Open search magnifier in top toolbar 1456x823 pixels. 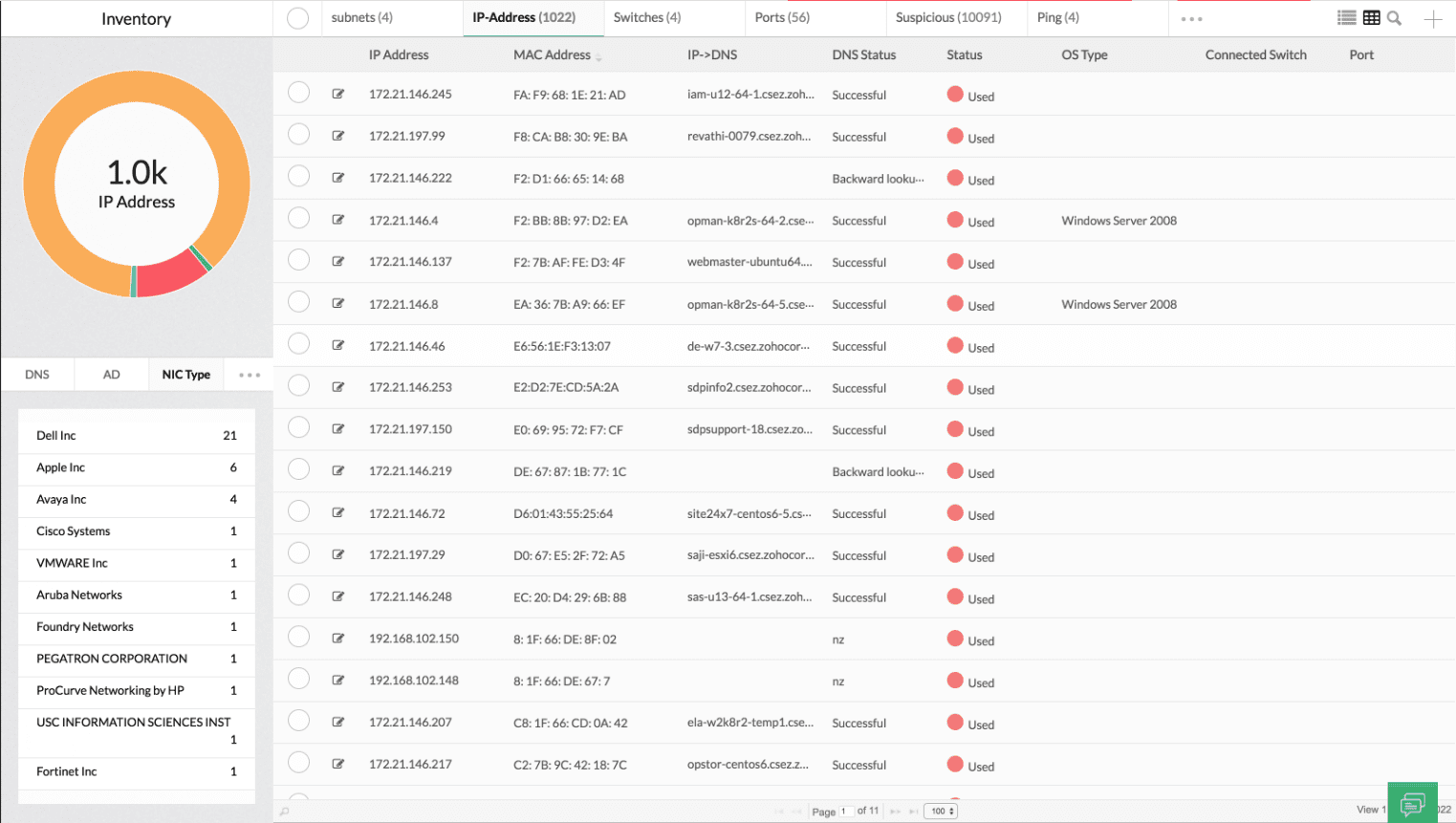click(x=1395, y=18)
